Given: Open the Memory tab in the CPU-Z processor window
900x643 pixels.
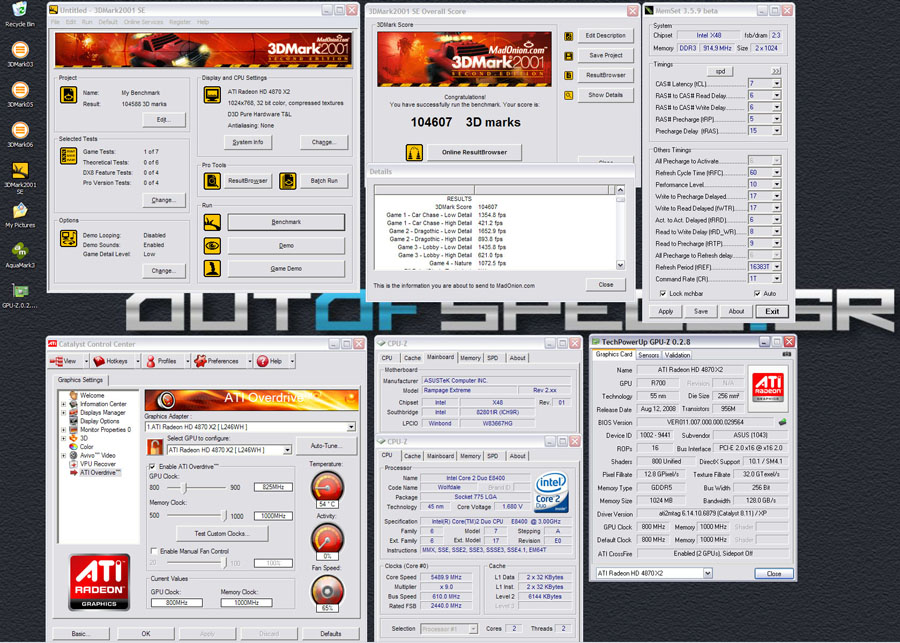Looking at the screenshot, I should 470,456.
